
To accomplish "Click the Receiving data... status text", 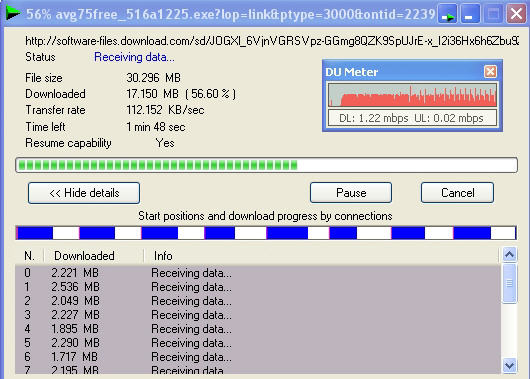I will click(x=134, y=57).
